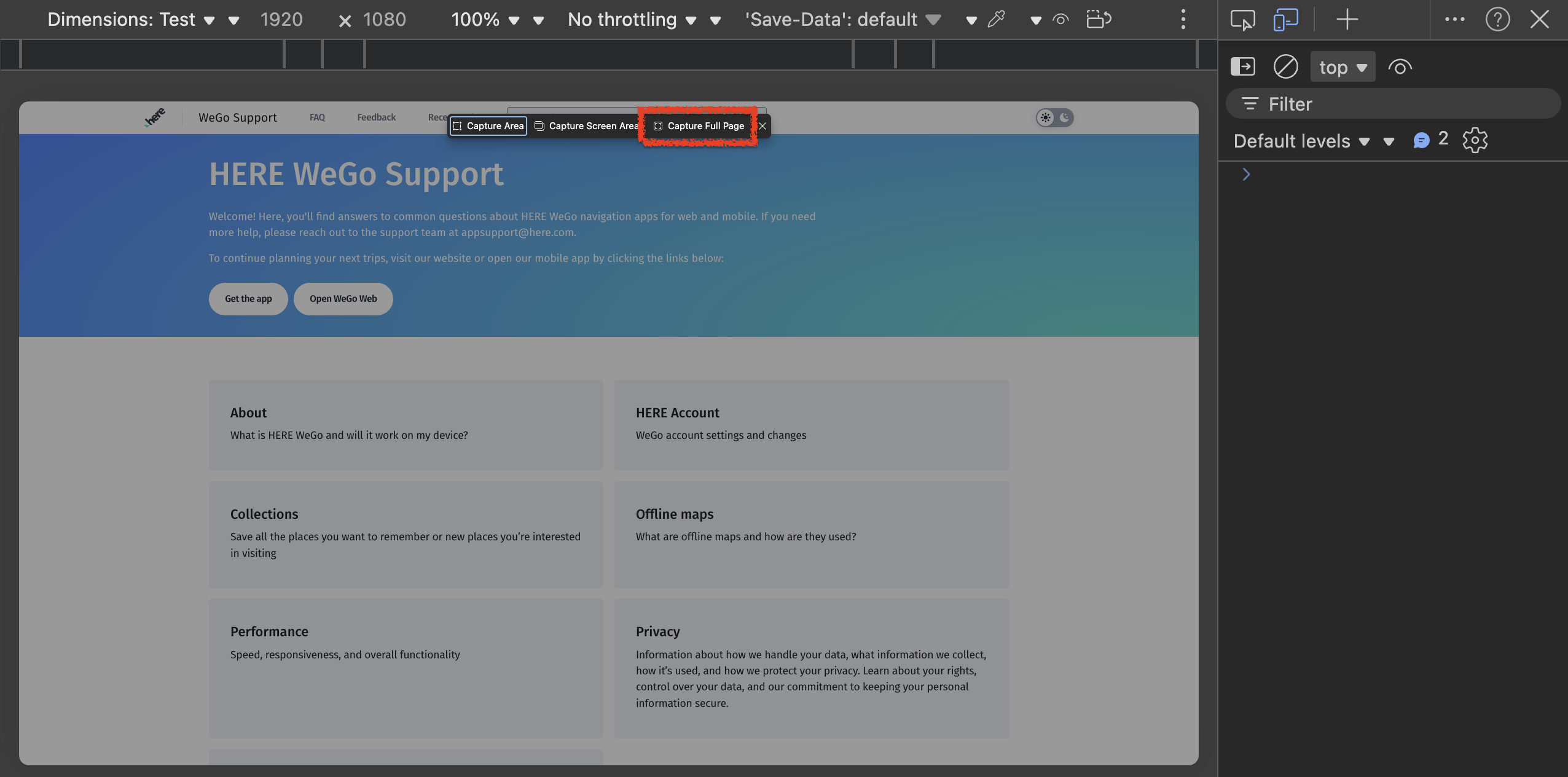Click the Capture Screen Area icon
Image resolution: width=1568 pixels, height=777 pixels.
coord(539,126)
